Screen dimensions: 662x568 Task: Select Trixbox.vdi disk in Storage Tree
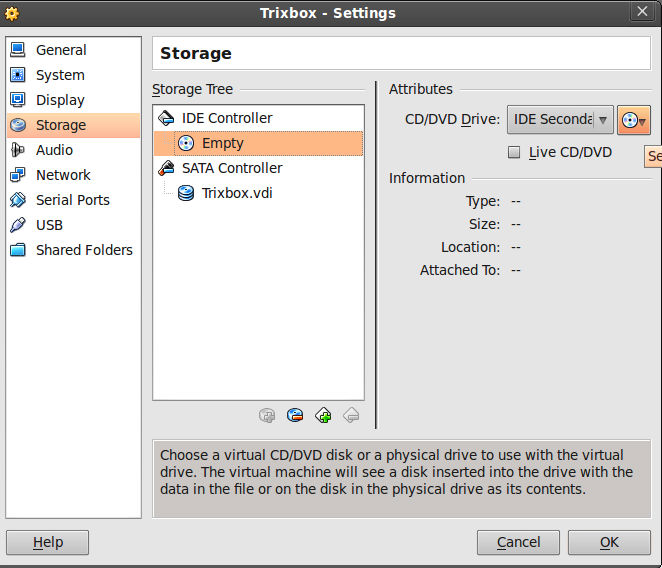pyautogui.click(x=236, y=193)
